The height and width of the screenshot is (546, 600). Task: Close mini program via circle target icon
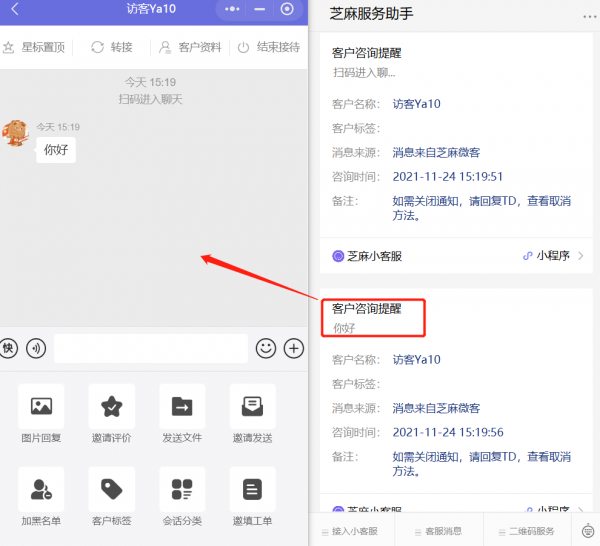[x=287, y=9]
